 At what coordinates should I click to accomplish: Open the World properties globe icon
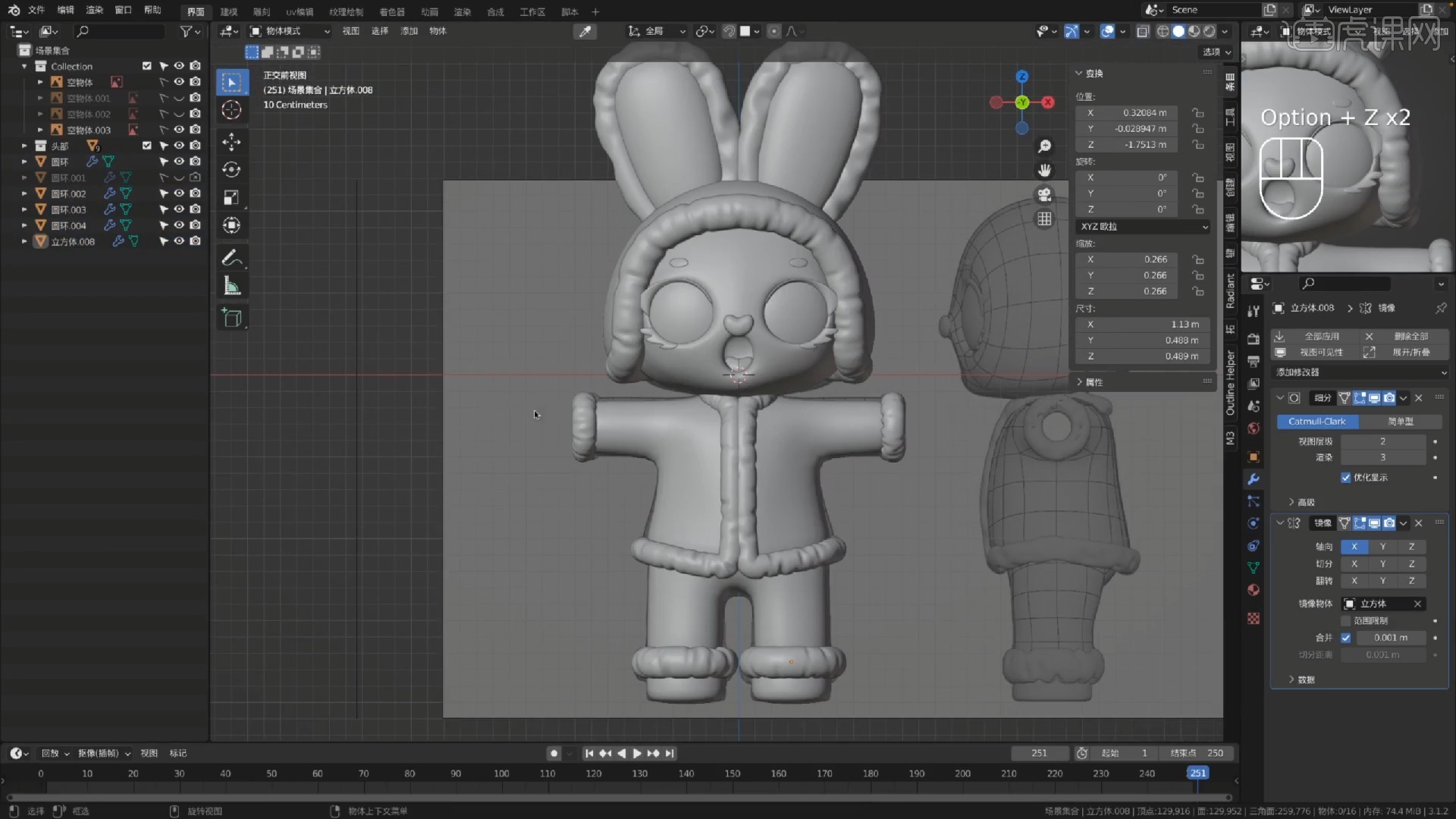[1254, 428]
